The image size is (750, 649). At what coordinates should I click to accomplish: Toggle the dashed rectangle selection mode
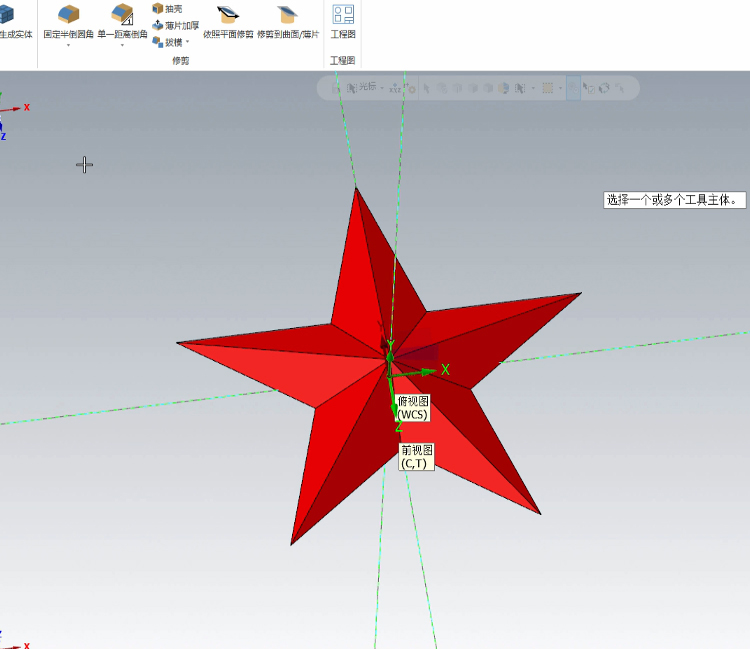coord(548,88)
